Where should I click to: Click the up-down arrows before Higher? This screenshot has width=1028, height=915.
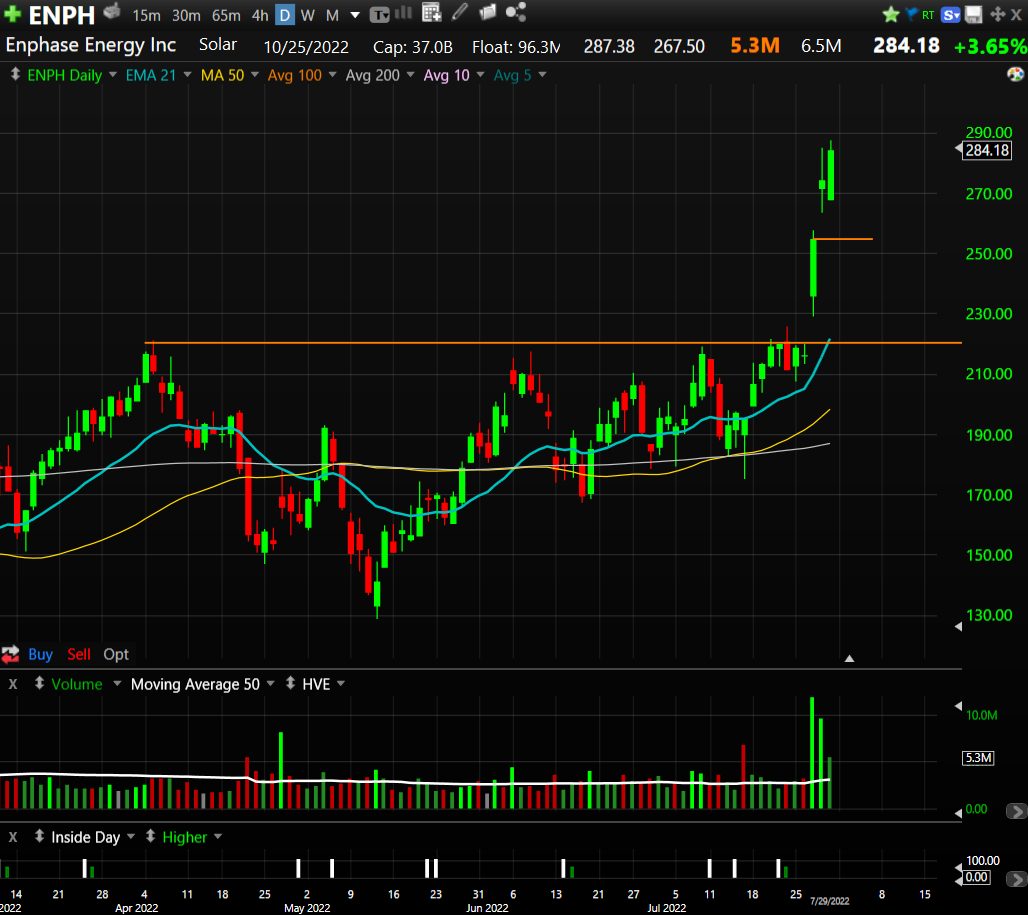150,836
